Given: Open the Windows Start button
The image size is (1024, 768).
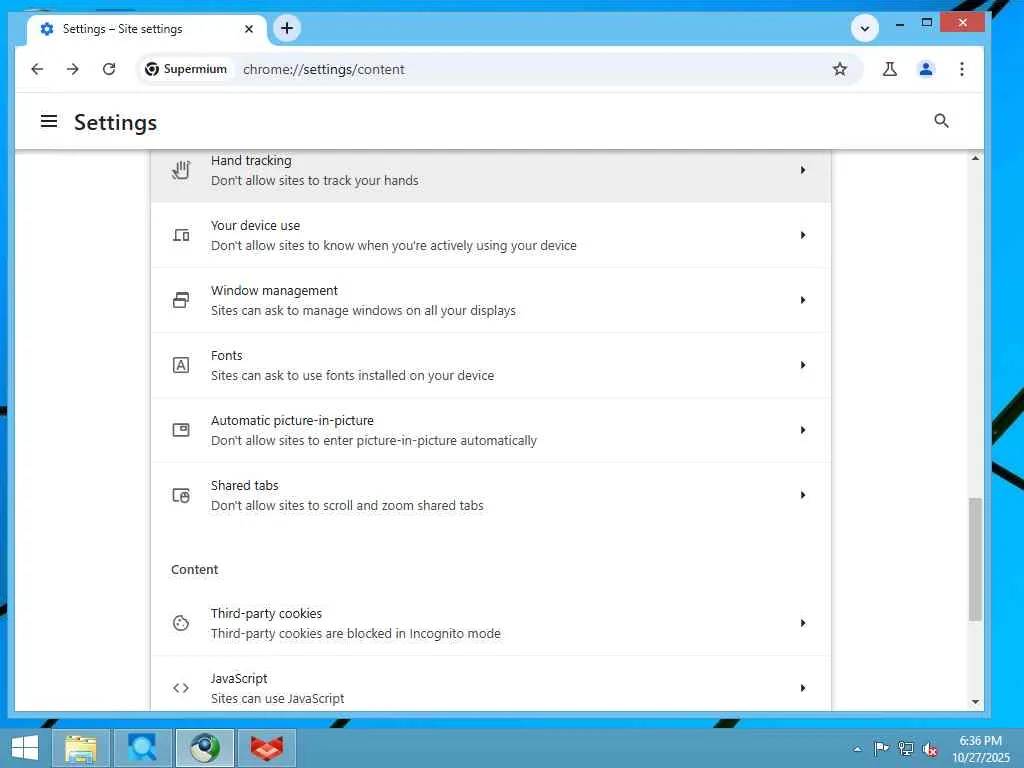Looking at the screenshot, I should (x=25, y=748).
